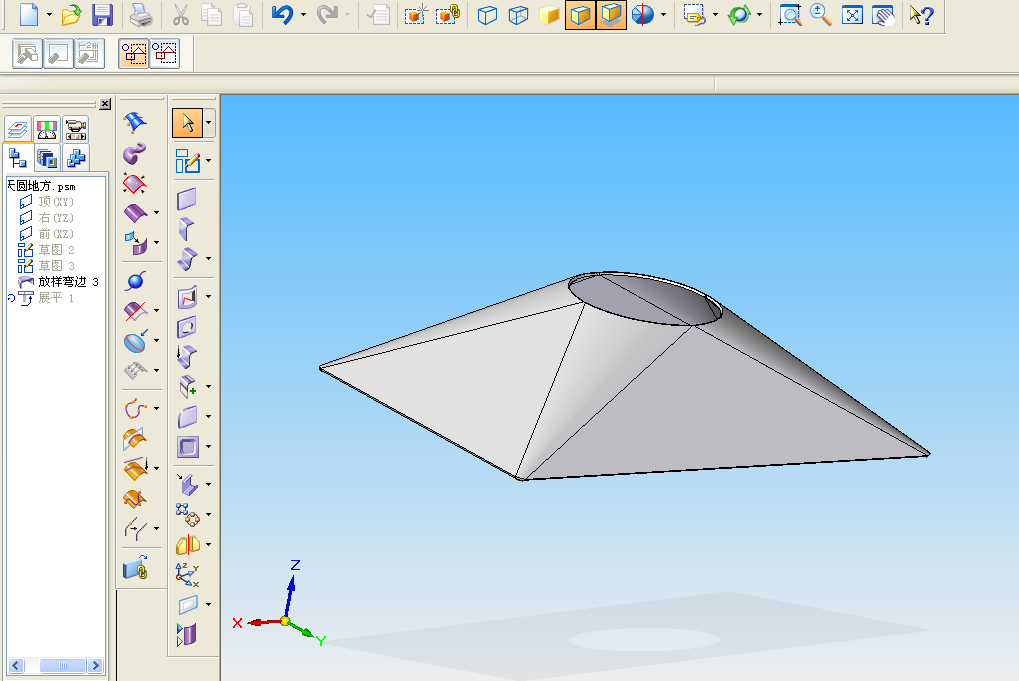Image resolution: width=1019 pixels, height=681 pixels.
Task: Click the create part copy sparkle icon
Action: [415, 14]
